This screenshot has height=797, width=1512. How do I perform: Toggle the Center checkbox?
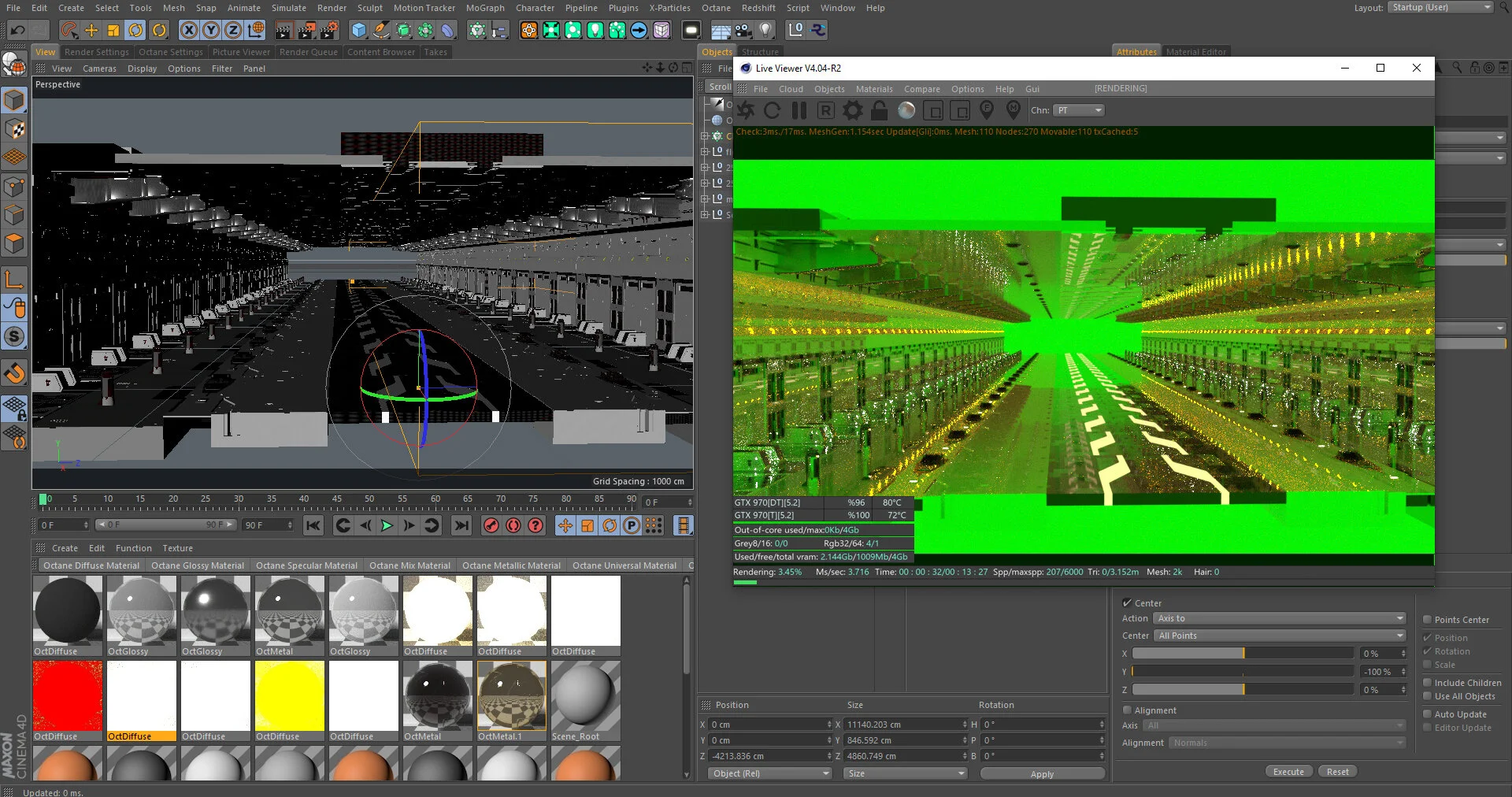coord(1127,602)
